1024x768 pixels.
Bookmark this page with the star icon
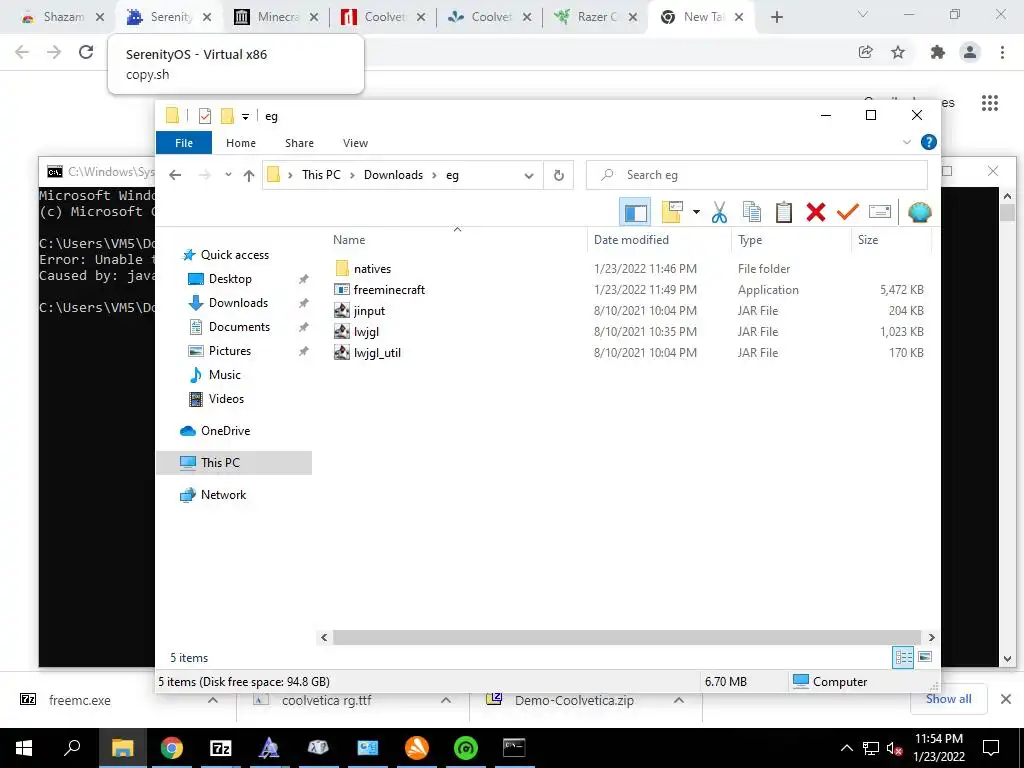pos(898,52)
